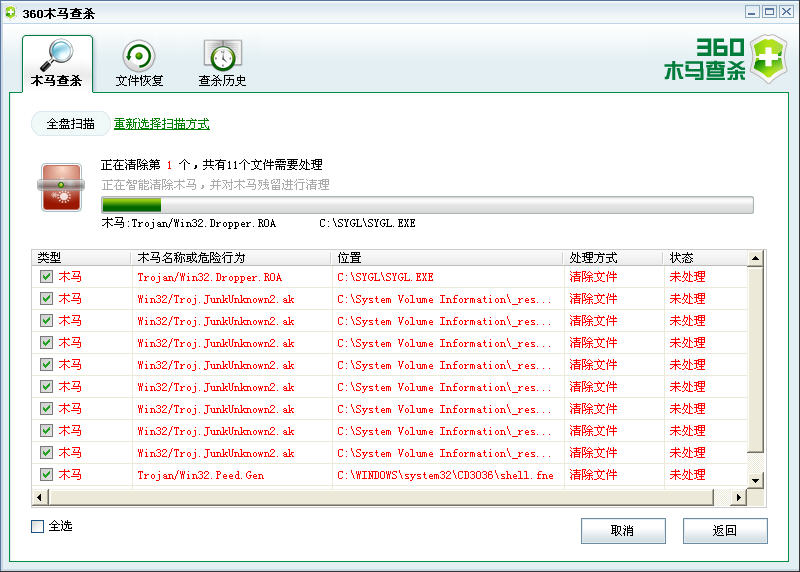Switch to the 文件恢复 tab
The width and height of the screenshot is (800, 572).
click(x=139, y=63)
